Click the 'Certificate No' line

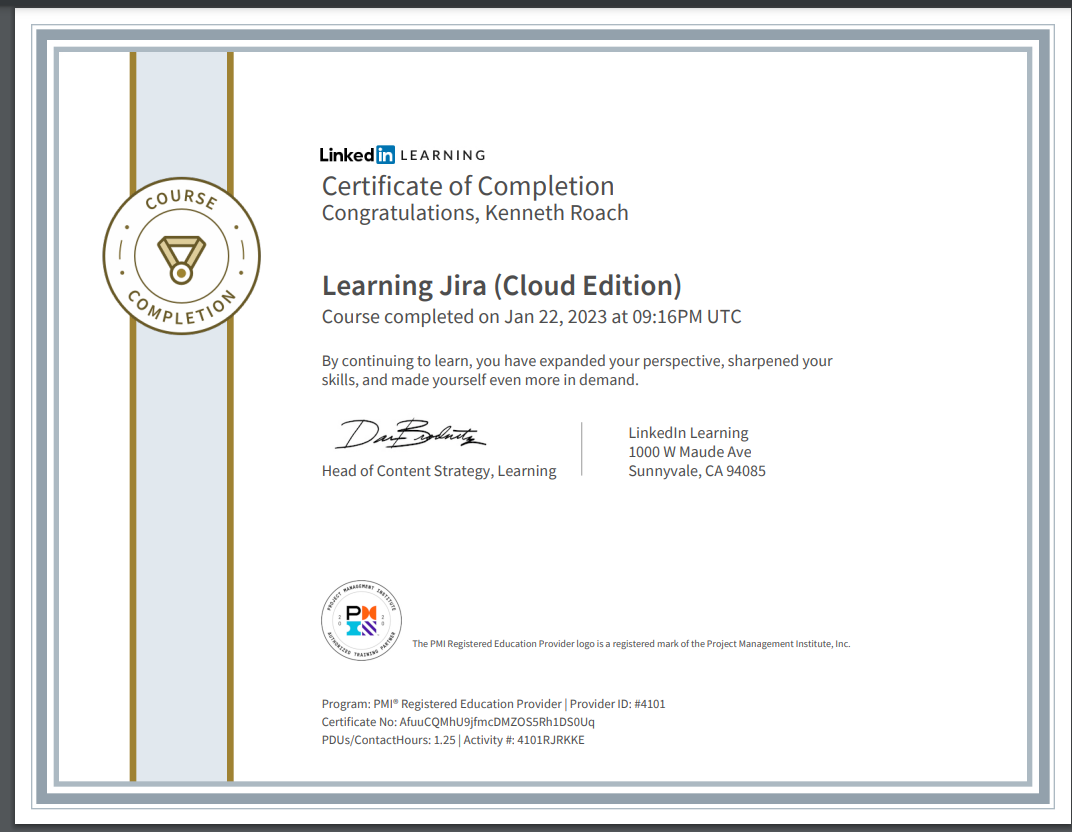point(458,722)
